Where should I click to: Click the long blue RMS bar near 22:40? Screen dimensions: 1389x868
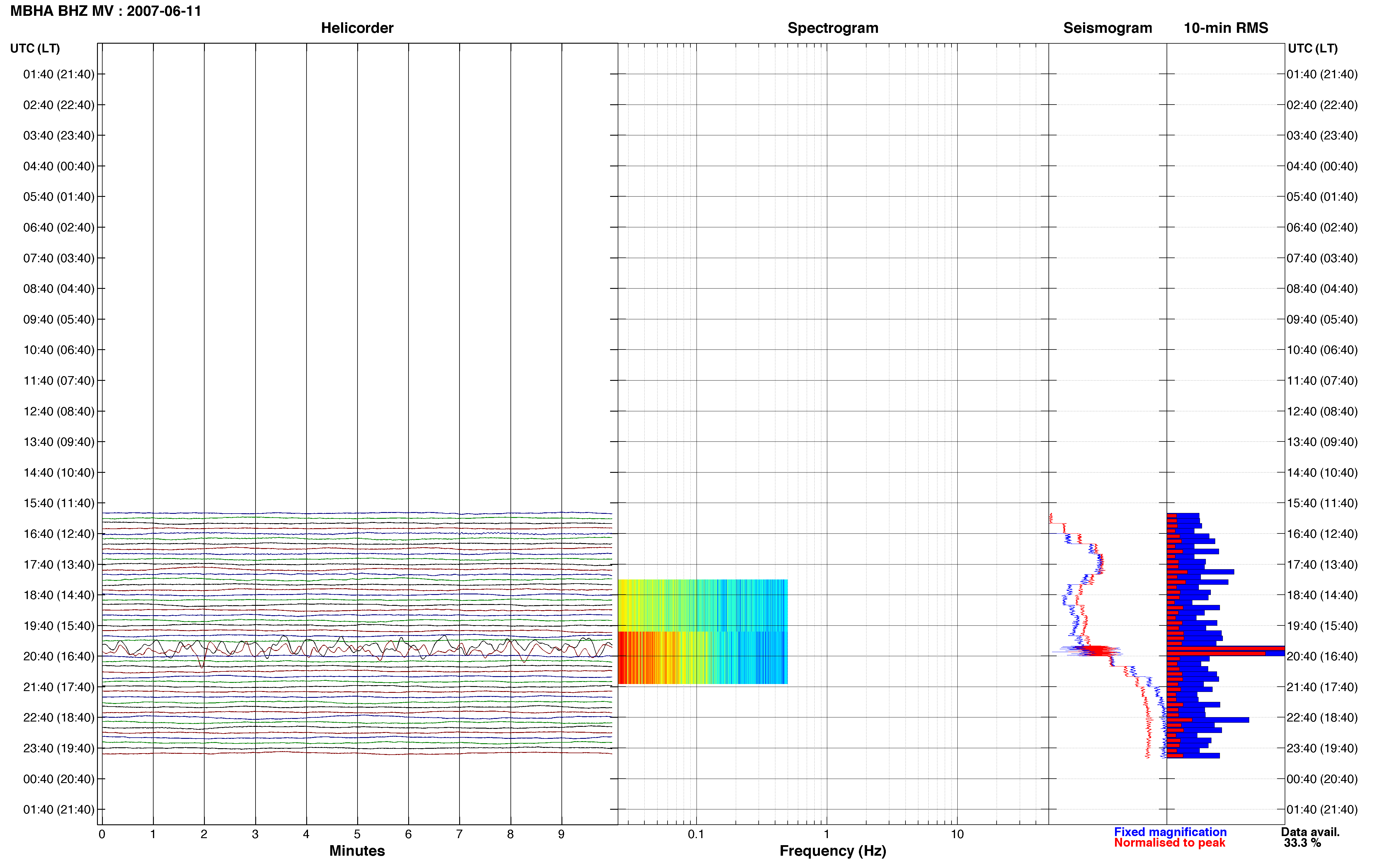pyautogui.click(x=1208, y=719)
